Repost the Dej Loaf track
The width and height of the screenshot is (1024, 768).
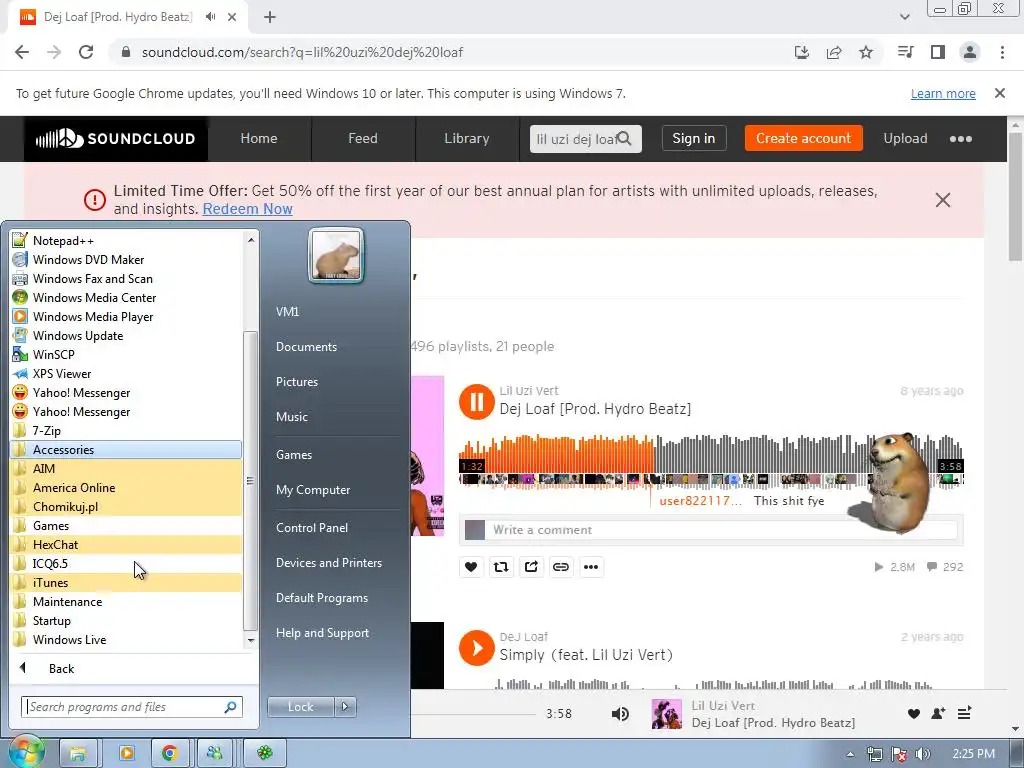[501, 567]
